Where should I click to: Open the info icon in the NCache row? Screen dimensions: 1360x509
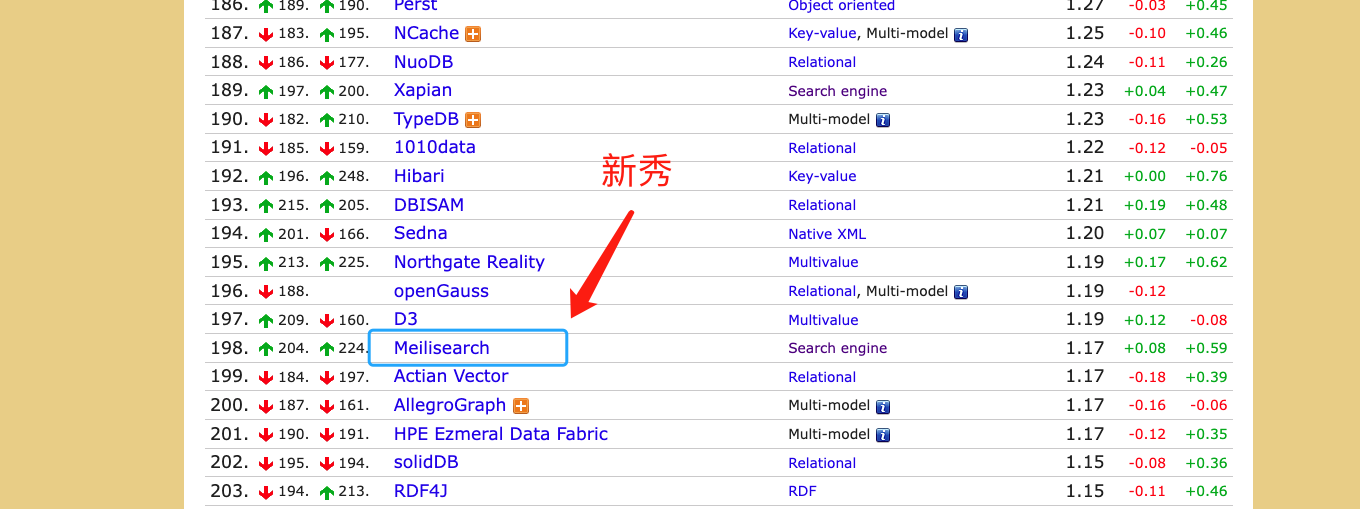coord(961,34)
